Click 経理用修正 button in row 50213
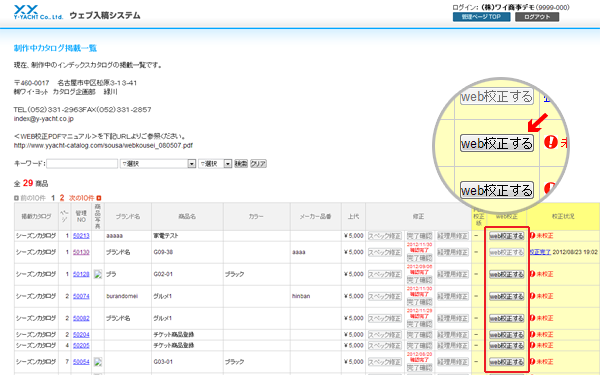Viewport: 600px width, 375px height. (x=453, y=236)
